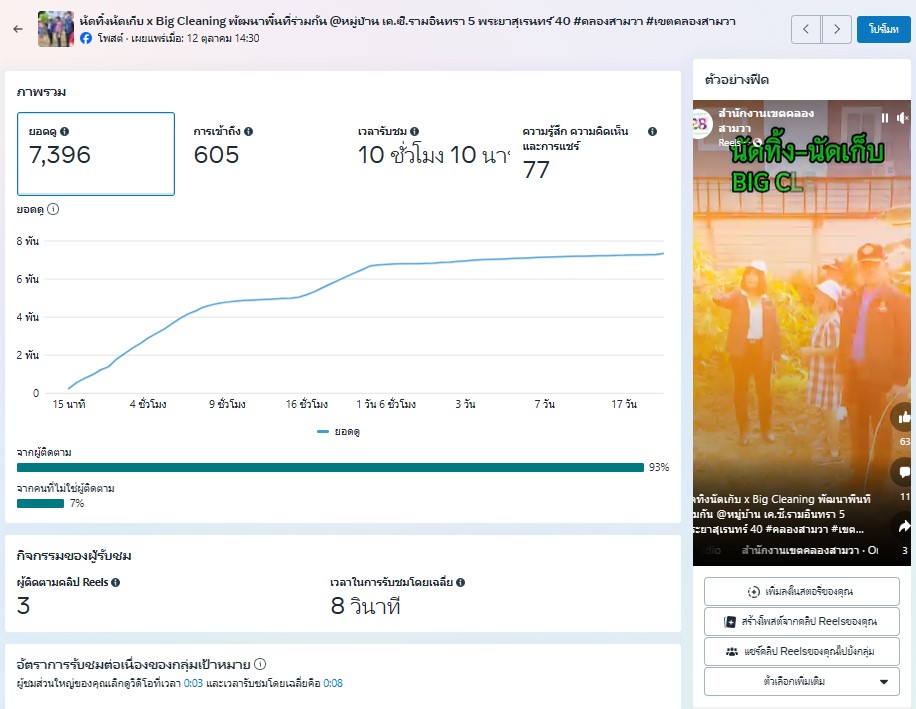Click the info icon beside เวลารับชม

(x=414, y=131)
